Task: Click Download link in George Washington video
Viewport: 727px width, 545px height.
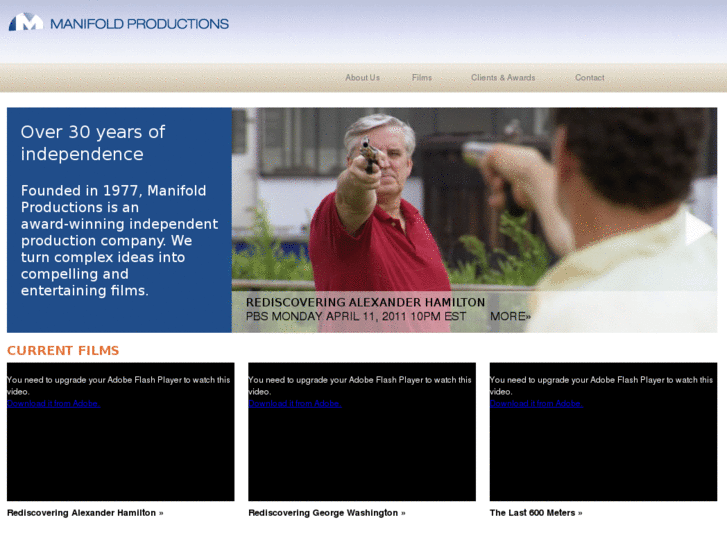Action: tap(295, 404)
